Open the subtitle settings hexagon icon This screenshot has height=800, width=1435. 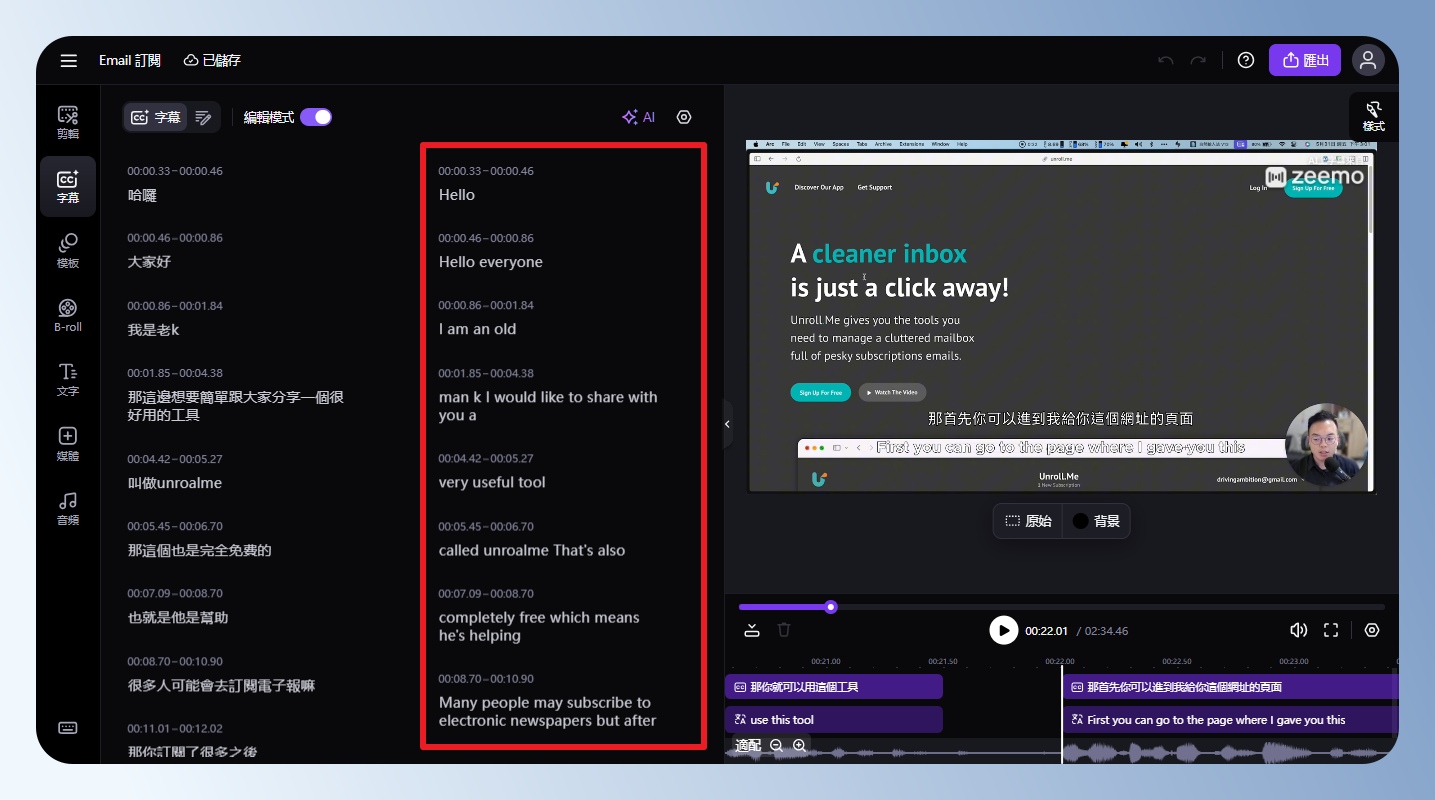click(x=684, y=117)
